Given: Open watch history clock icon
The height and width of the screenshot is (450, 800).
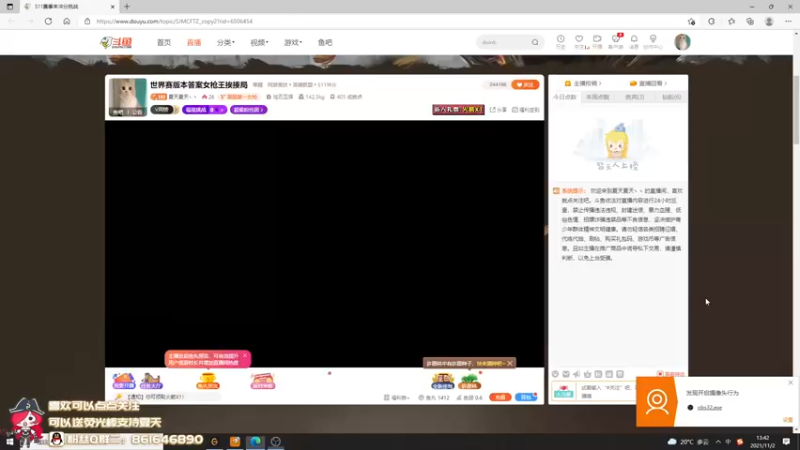Looking at the screenshot, I should pos(561,41).
